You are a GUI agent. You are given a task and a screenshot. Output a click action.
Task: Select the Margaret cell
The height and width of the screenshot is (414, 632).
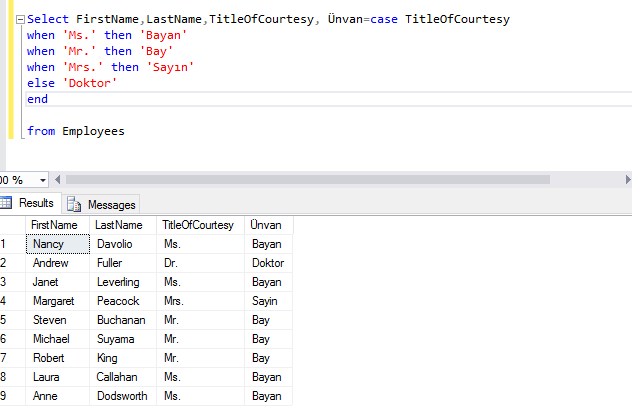click(x=58, y=301)
